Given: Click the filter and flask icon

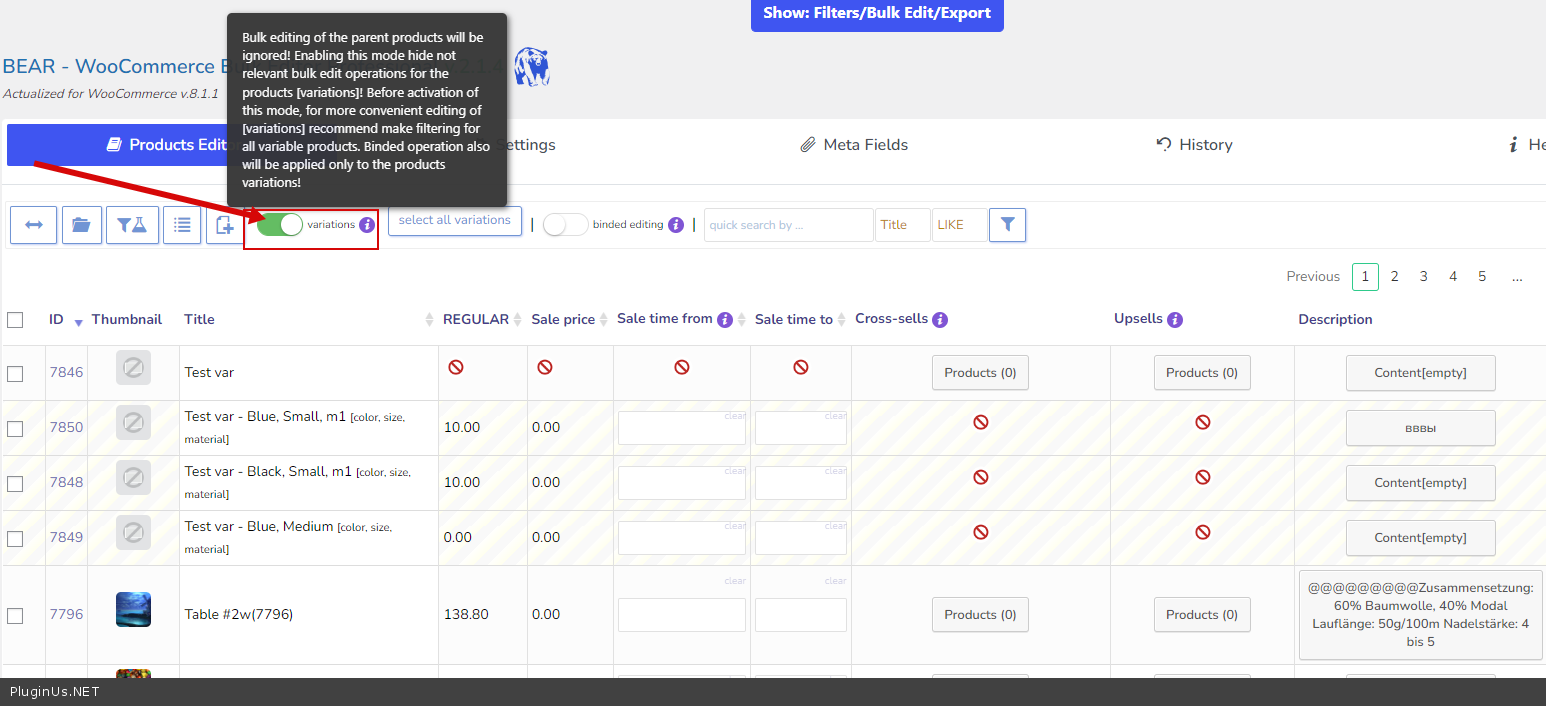Looking at the screenshot, I should tap(132, 225).
